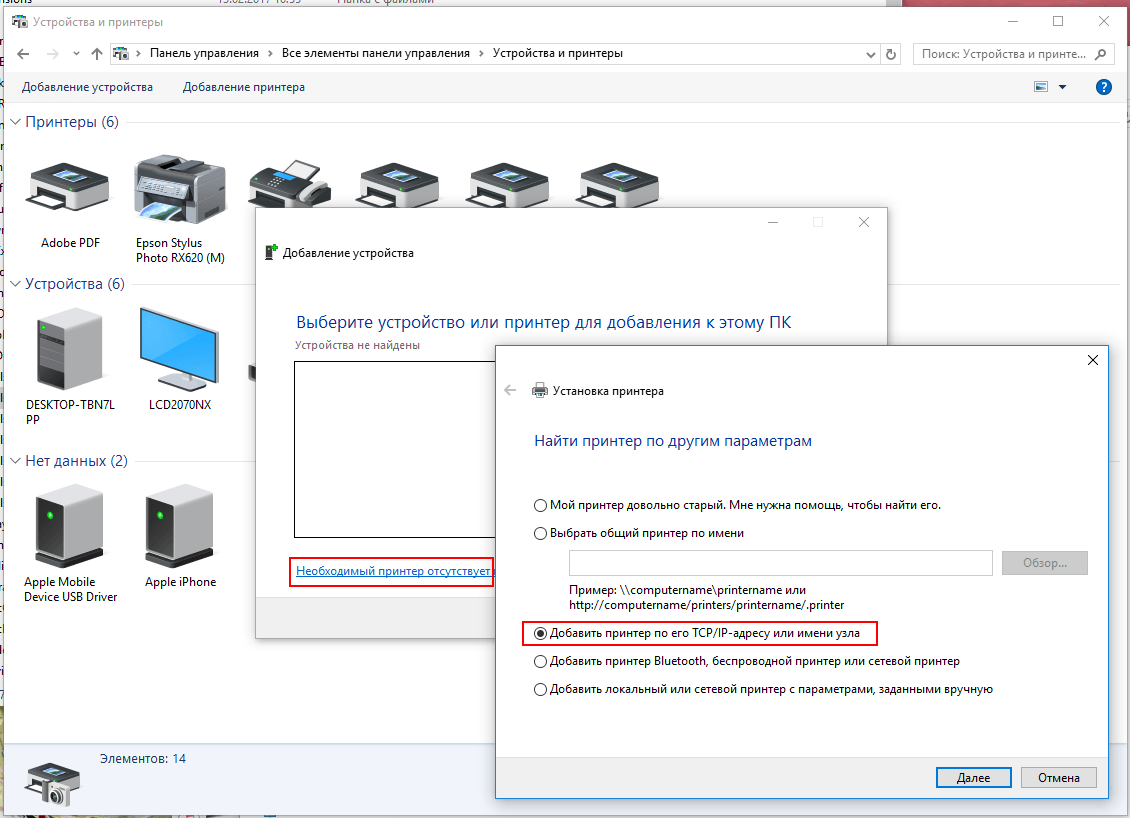Refresh the Устройства и принтеры view

click(891, 54)
